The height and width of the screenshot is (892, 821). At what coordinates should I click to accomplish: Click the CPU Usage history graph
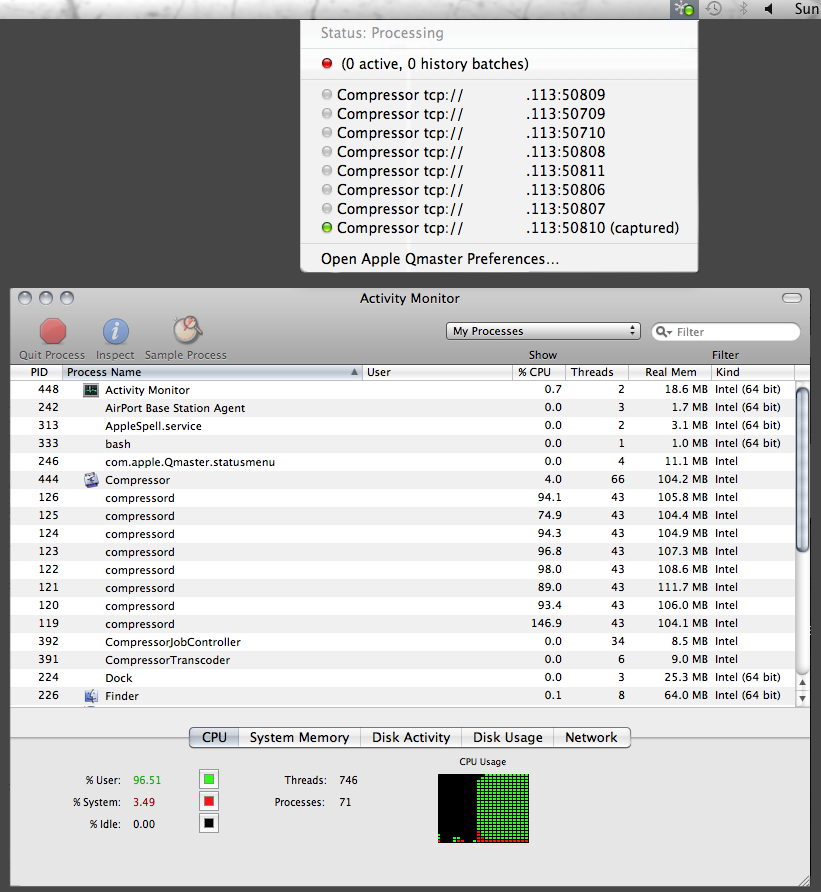tap(484, 808)
